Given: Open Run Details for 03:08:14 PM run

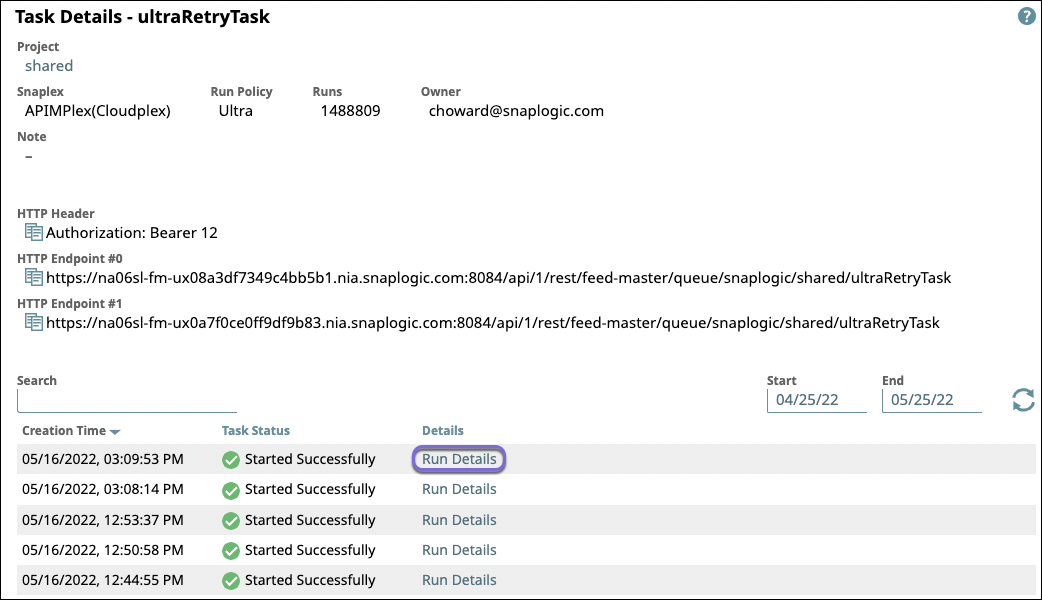Looking at the screenshot, I should 459,489.
